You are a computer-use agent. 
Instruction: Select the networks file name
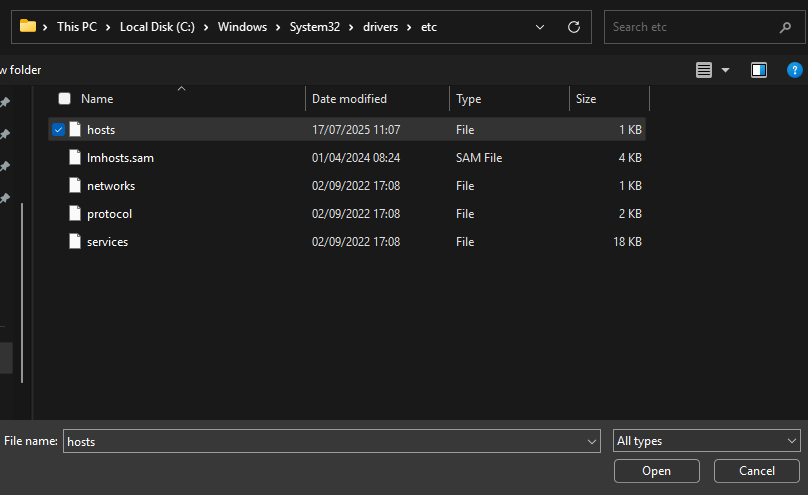point(111,185)
